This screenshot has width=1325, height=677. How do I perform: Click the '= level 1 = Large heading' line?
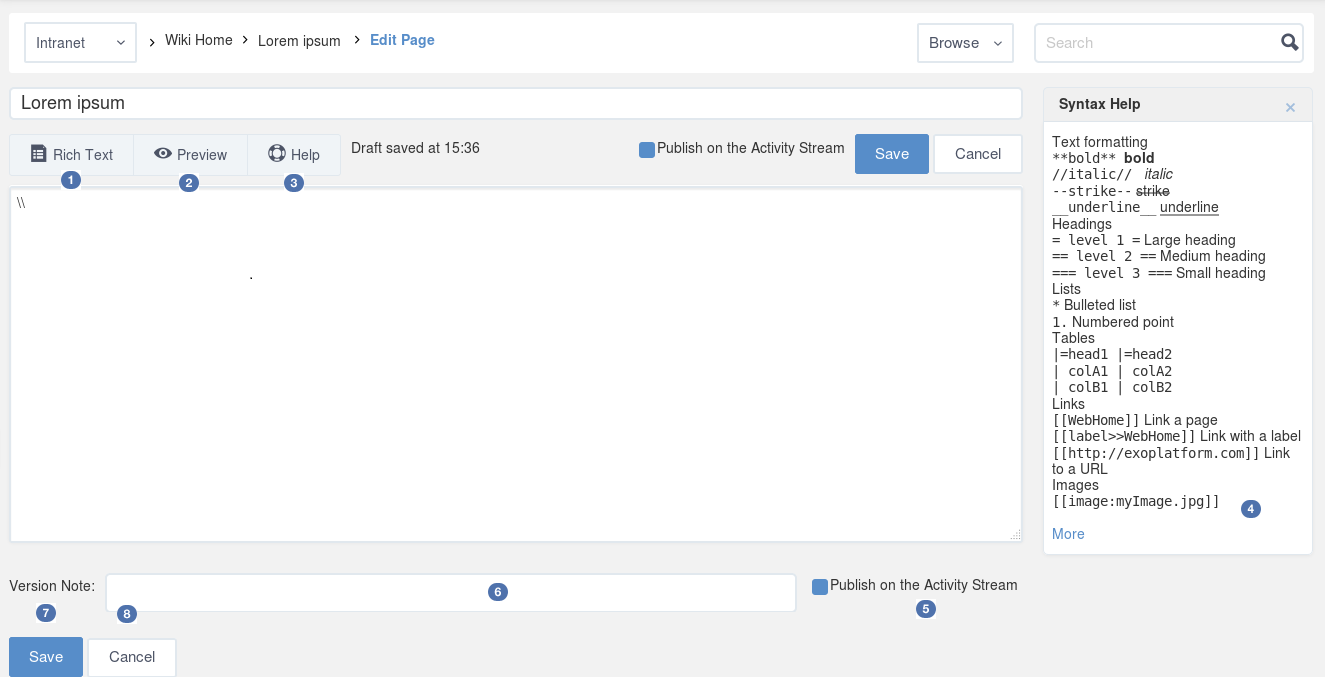(x=1144, y=240)
